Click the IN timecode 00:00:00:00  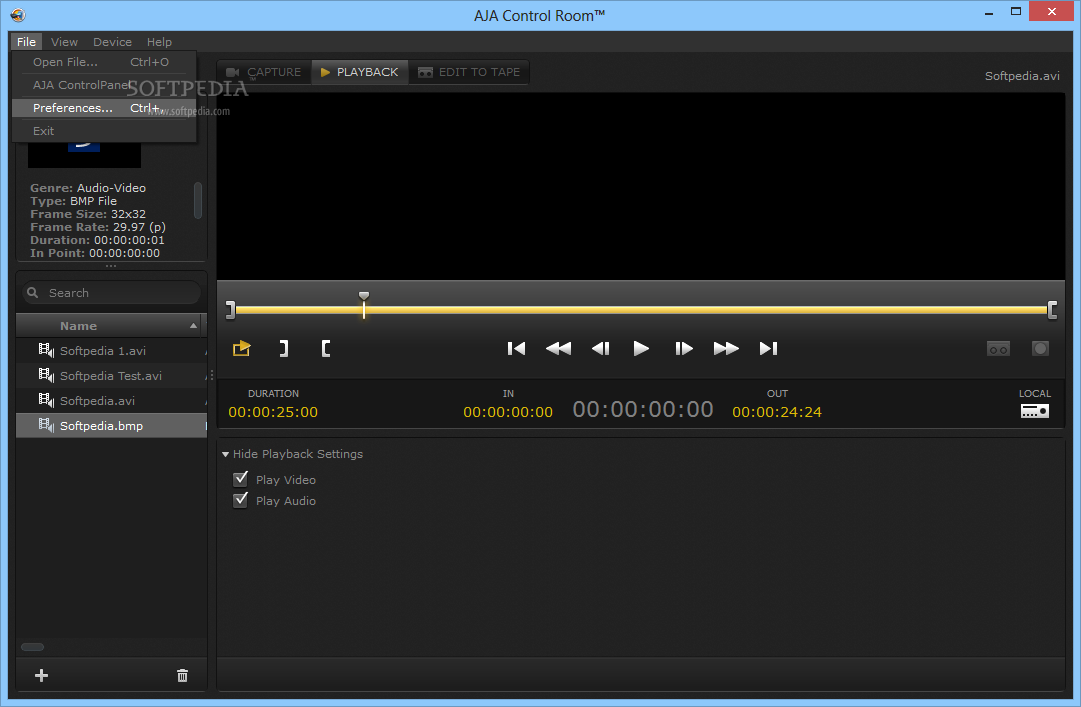tap(508, 412)
